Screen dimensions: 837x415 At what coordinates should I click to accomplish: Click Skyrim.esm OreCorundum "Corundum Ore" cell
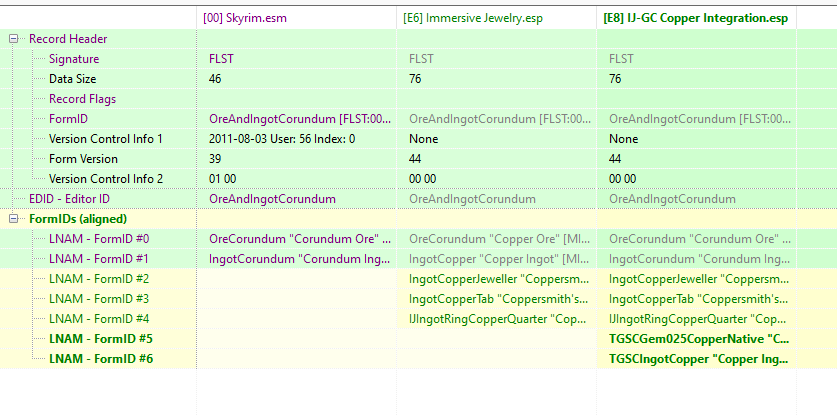click(296, 239)
